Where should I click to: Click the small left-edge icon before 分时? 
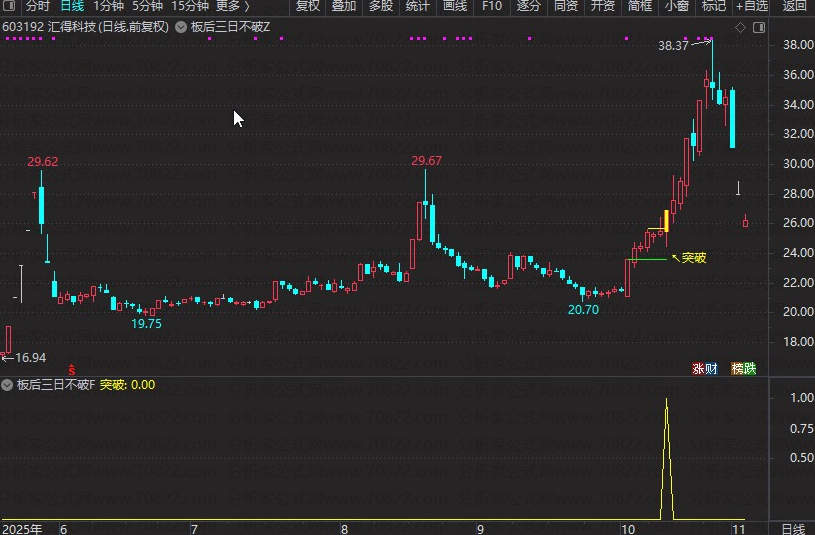coord(10,6)
